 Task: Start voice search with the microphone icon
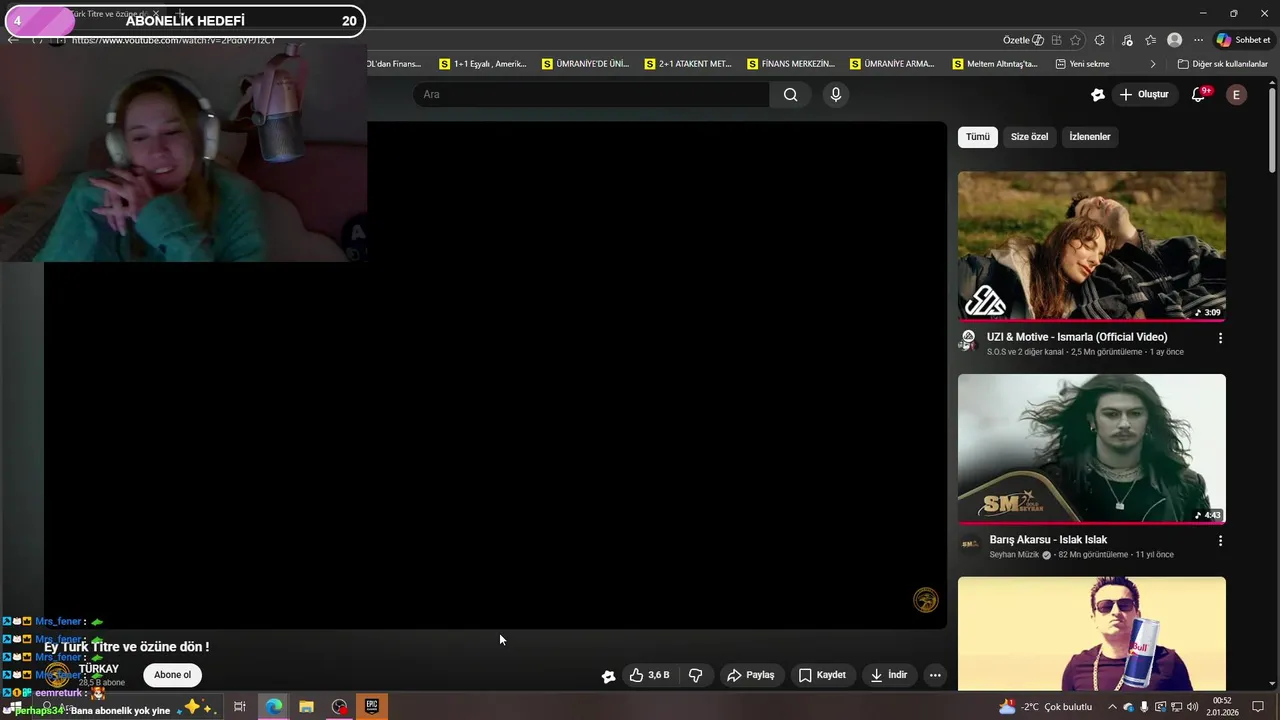point(836,94)
